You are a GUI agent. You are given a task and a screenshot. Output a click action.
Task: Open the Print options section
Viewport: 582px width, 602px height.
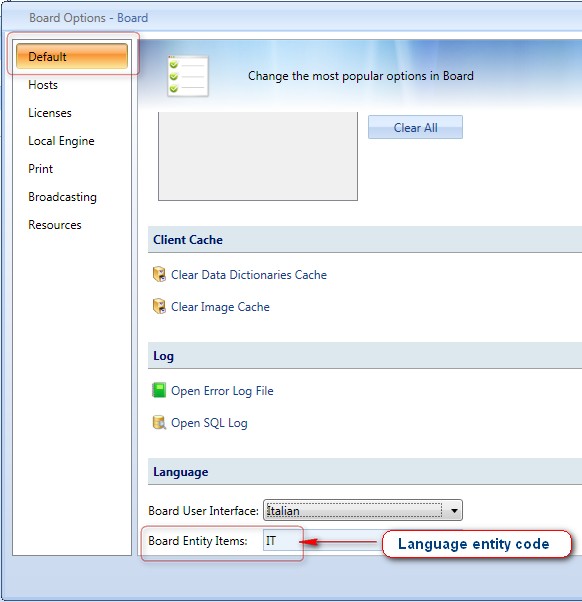point(41,169)
